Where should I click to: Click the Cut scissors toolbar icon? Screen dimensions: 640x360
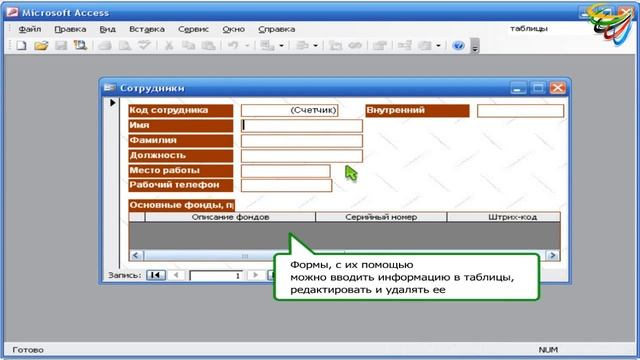click(169, 45)
